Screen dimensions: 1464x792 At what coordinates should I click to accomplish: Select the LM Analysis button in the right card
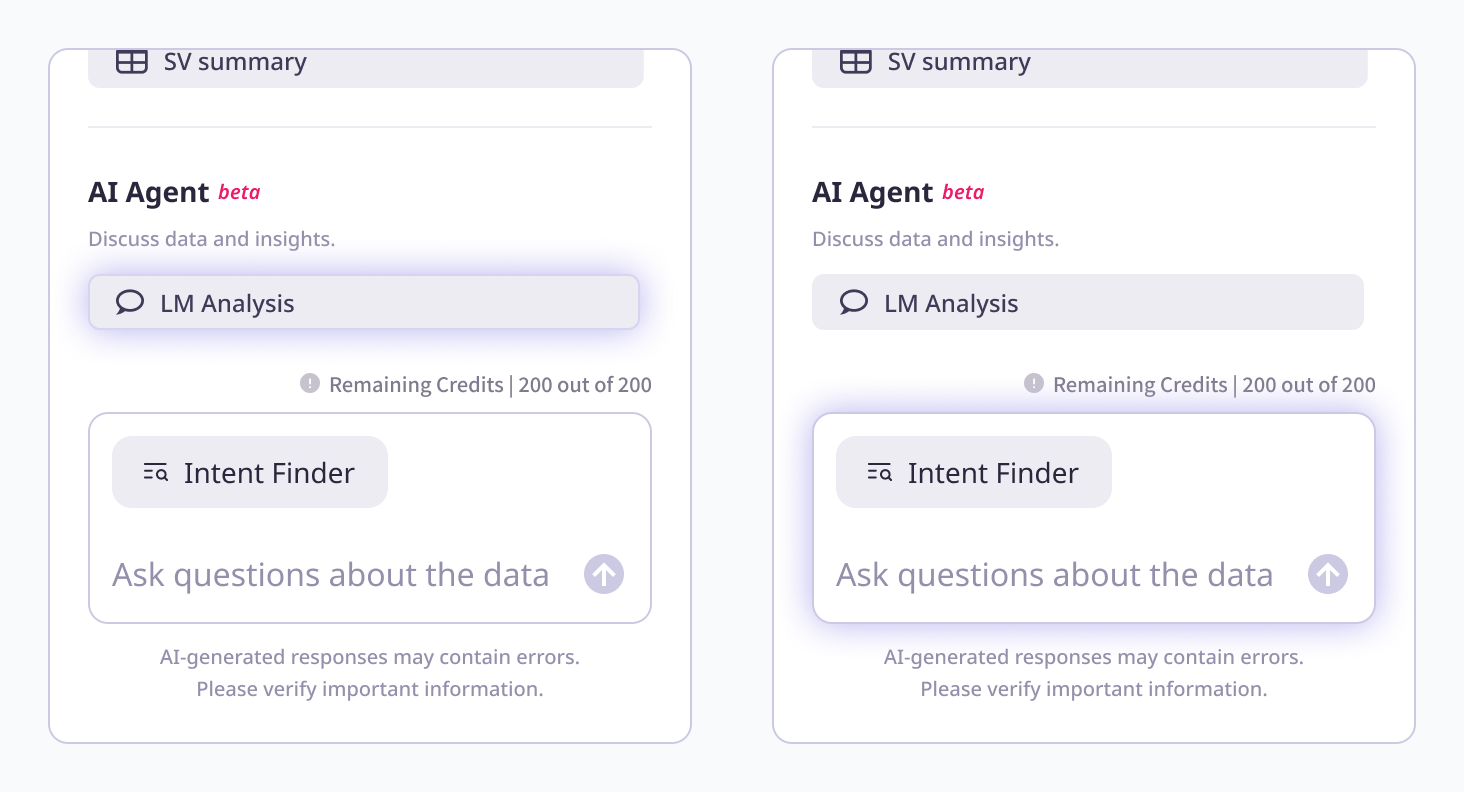(1088, 302)
